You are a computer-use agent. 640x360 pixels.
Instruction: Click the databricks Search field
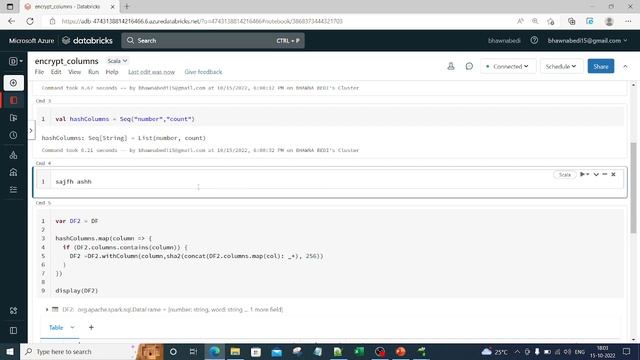click(x=213, y=40)
